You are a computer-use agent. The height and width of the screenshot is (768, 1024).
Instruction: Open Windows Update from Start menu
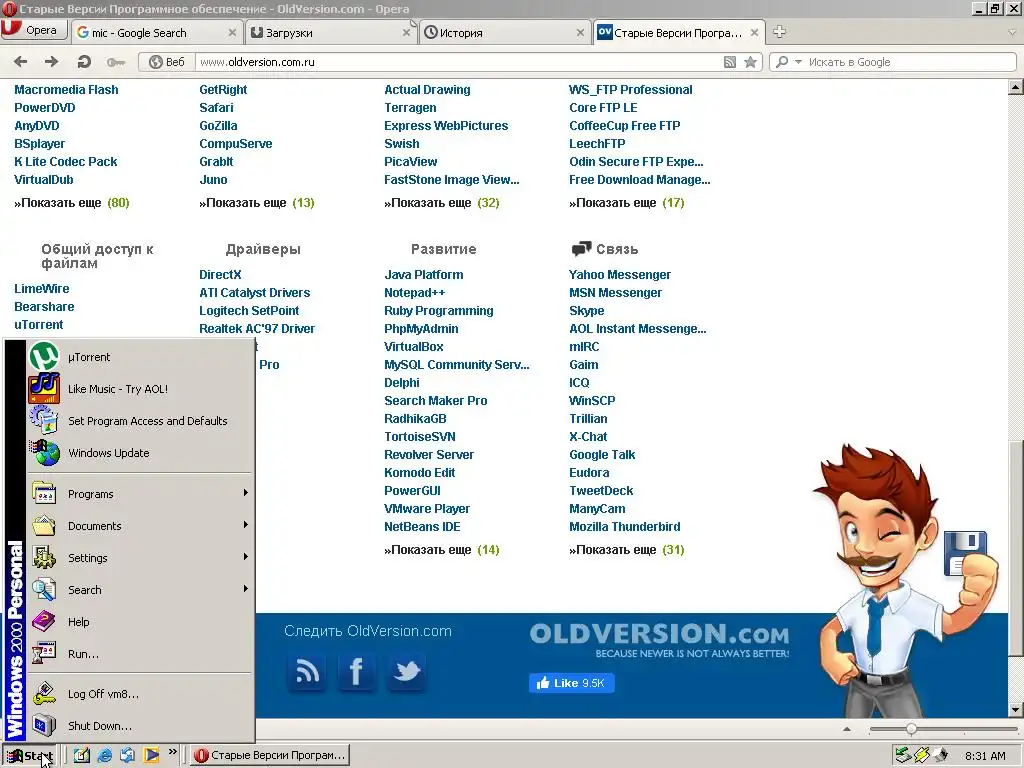[x=140, y=453]
